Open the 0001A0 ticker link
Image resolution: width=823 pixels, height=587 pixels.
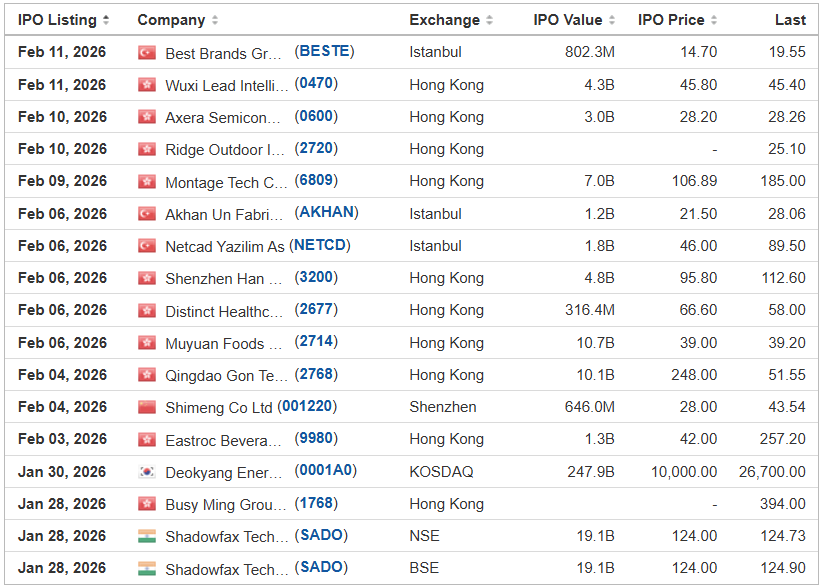325,470
